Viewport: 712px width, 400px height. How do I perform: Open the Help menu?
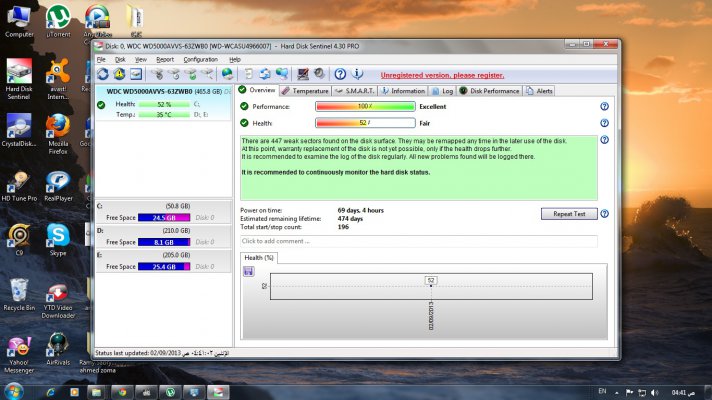pyautogui.click(x=235, y=59)
